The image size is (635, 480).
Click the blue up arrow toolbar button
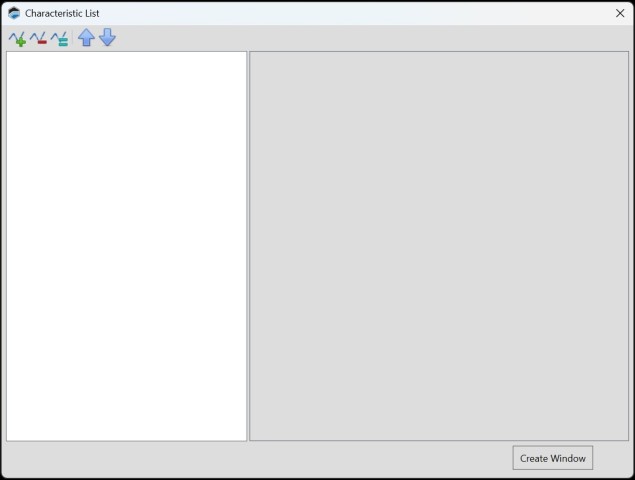click(86, 38)
